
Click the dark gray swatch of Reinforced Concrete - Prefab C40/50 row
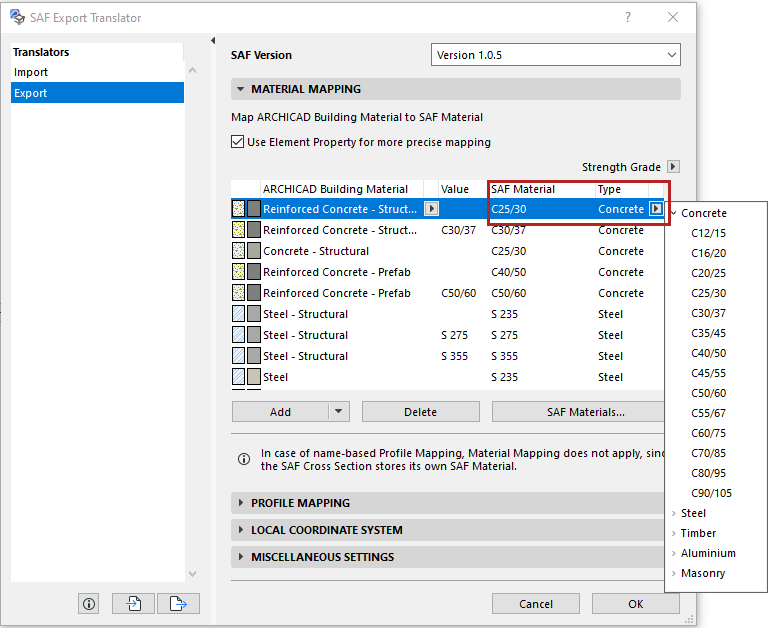[254, 272]
